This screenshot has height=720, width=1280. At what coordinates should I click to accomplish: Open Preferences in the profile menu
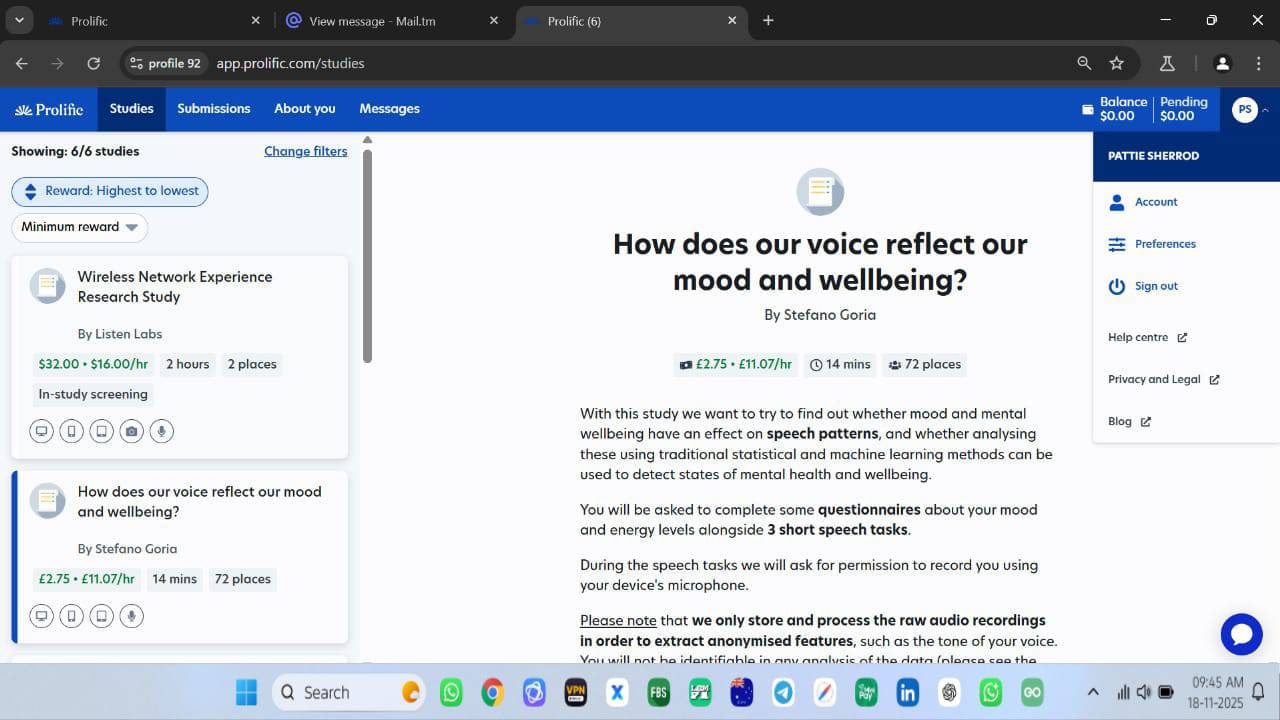point(1165,244)
